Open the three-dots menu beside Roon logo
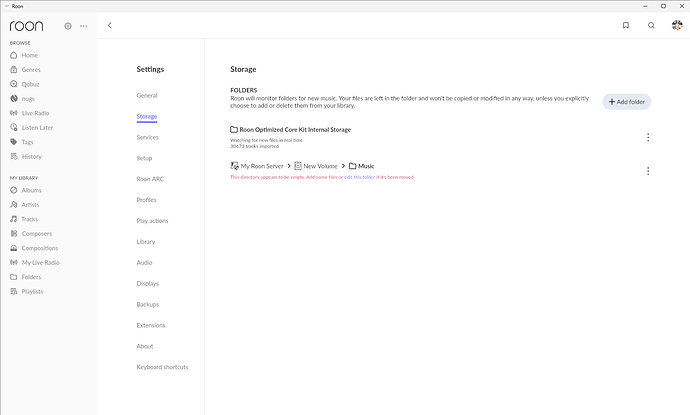This screenshot has width=690, height=415. pos(83,26)
